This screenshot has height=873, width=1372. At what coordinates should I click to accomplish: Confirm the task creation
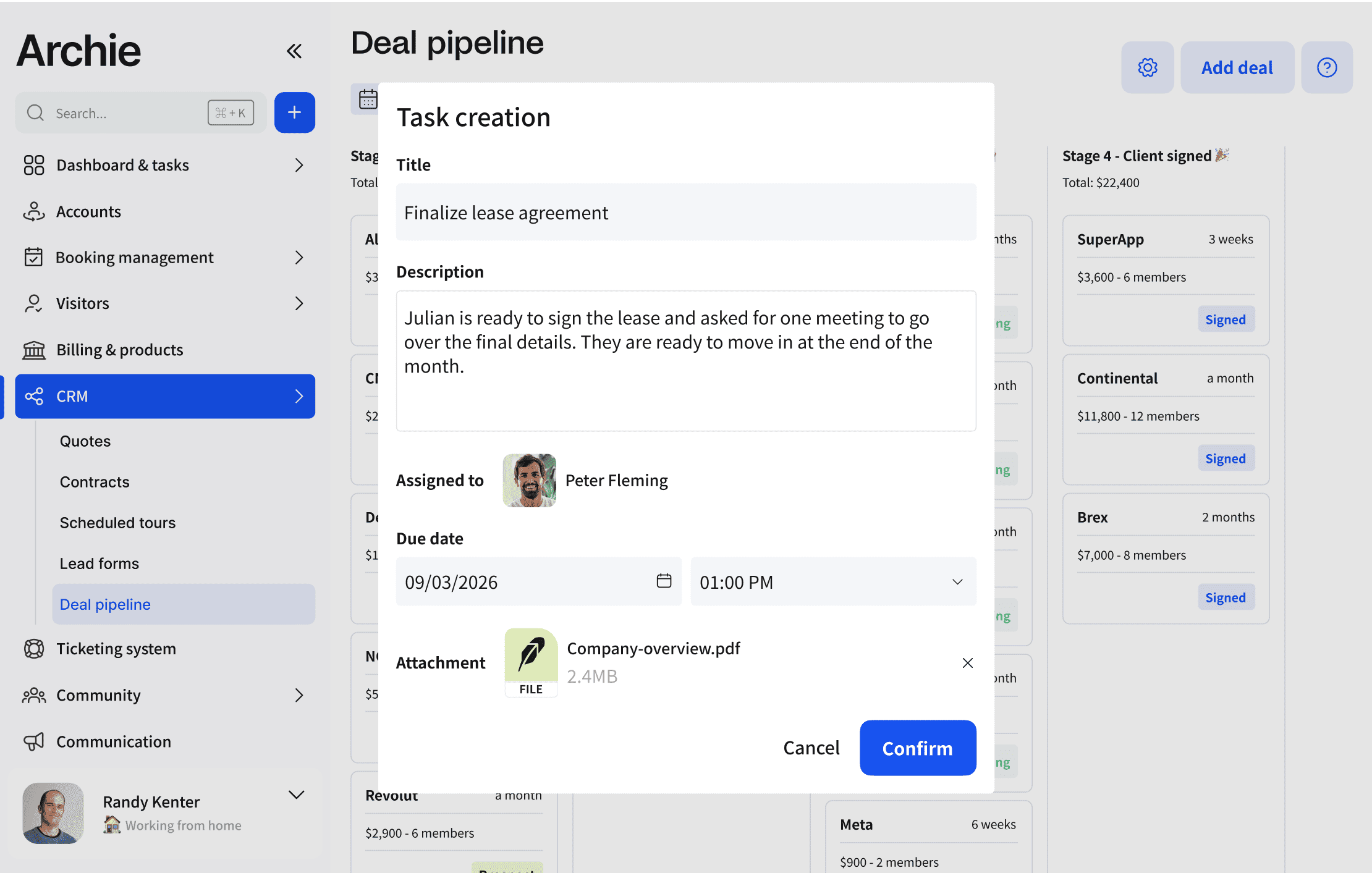pyautogui.click(x=918, y=748)
